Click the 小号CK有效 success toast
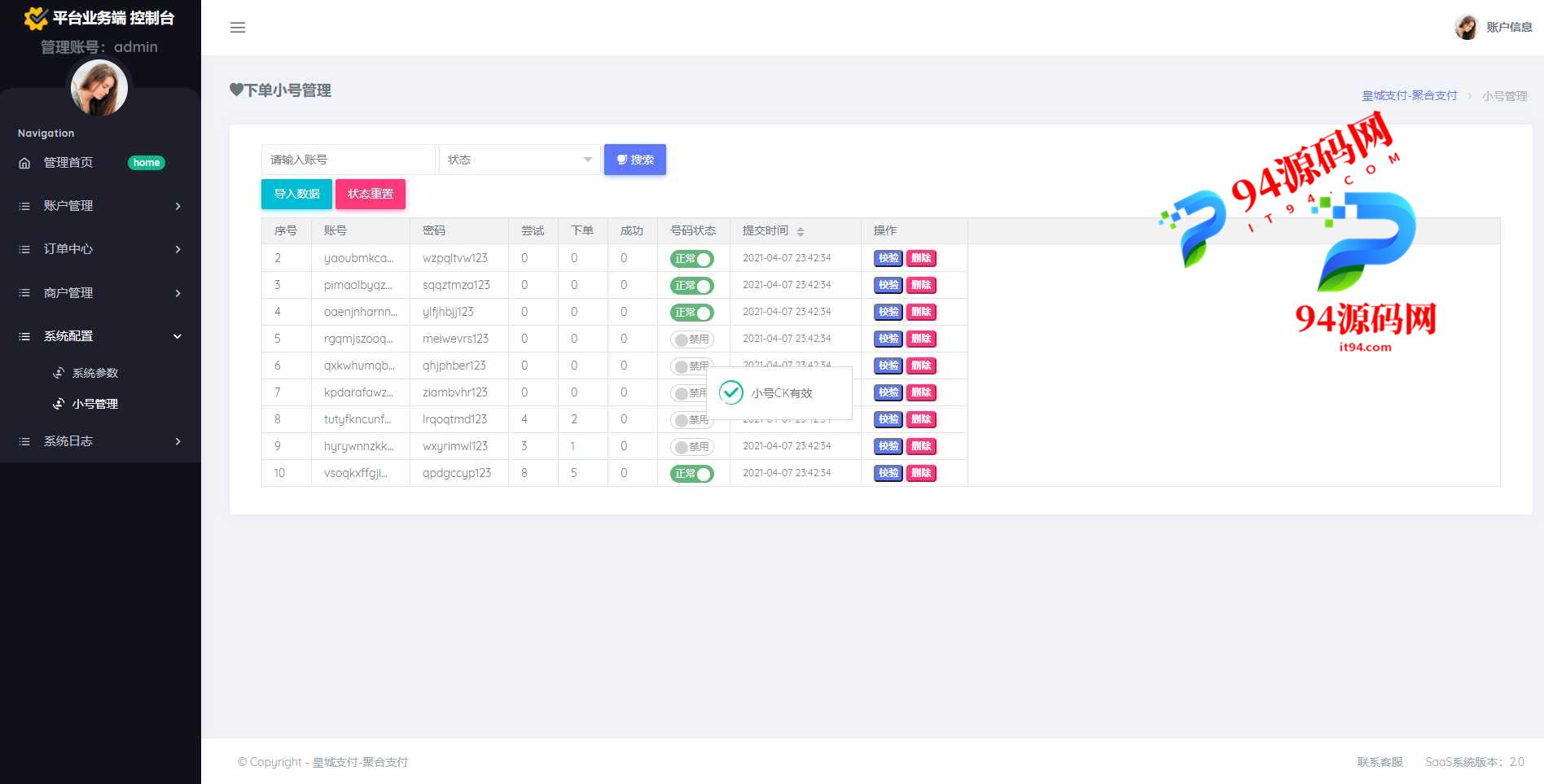Screen dimensions: 1544x784 779,393
